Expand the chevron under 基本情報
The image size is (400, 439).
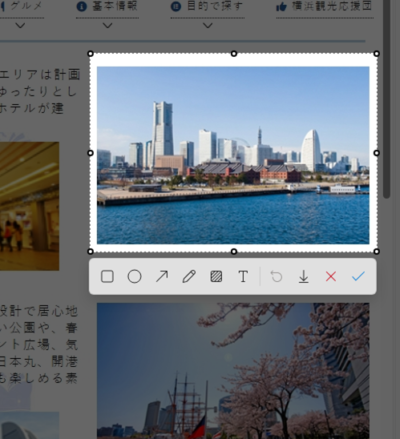click(107, 25)
